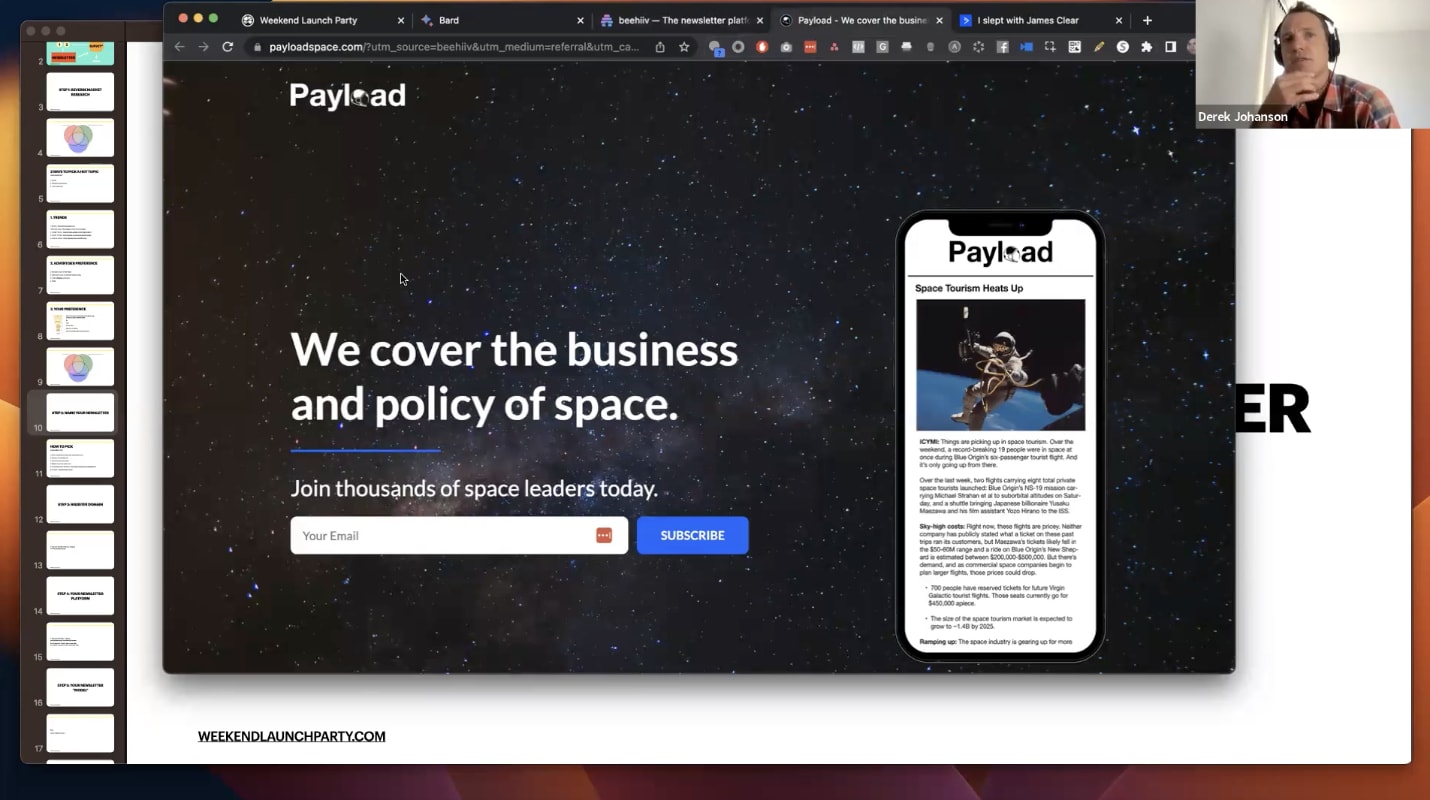This screenshot has height=800, width=1430.
Task: Select slide 4 Venn diagram thumbnail
Action: click(x=80, y=138)
